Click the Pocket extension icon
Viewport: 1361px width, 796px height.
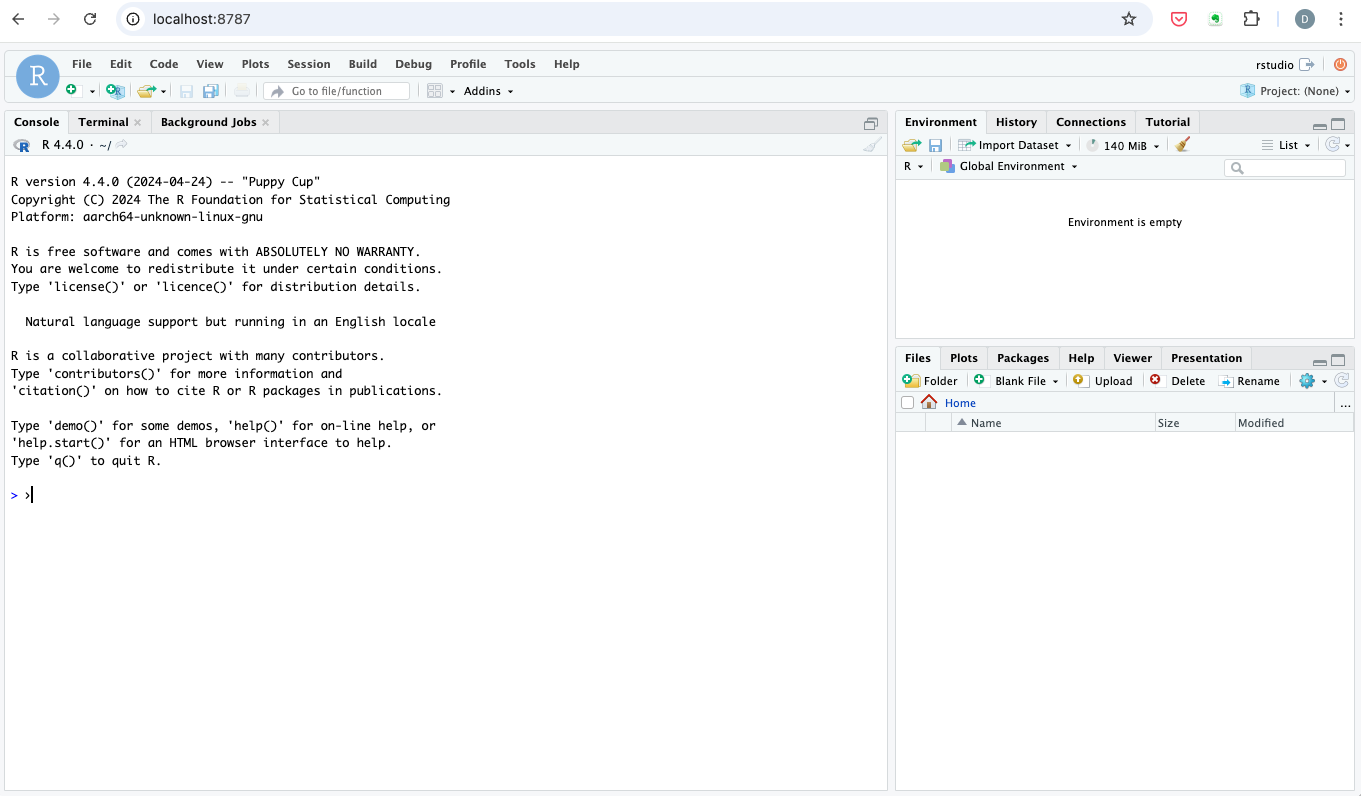click(1179, 19)
